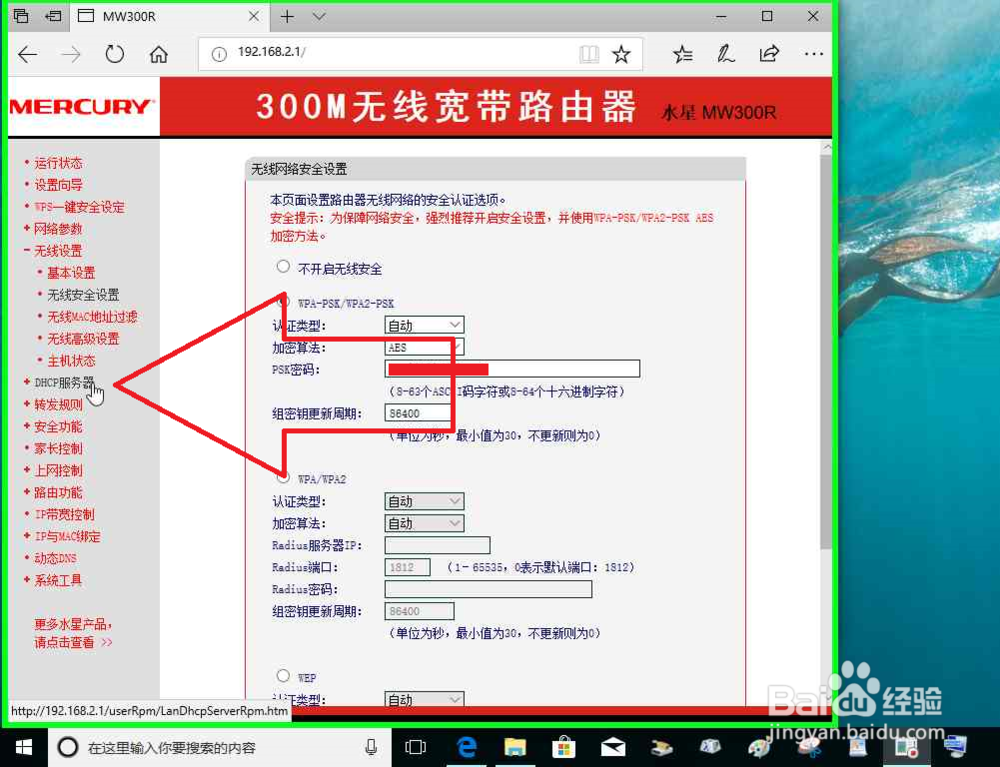Open the 运行状态 page link

[x=58, y=162]
